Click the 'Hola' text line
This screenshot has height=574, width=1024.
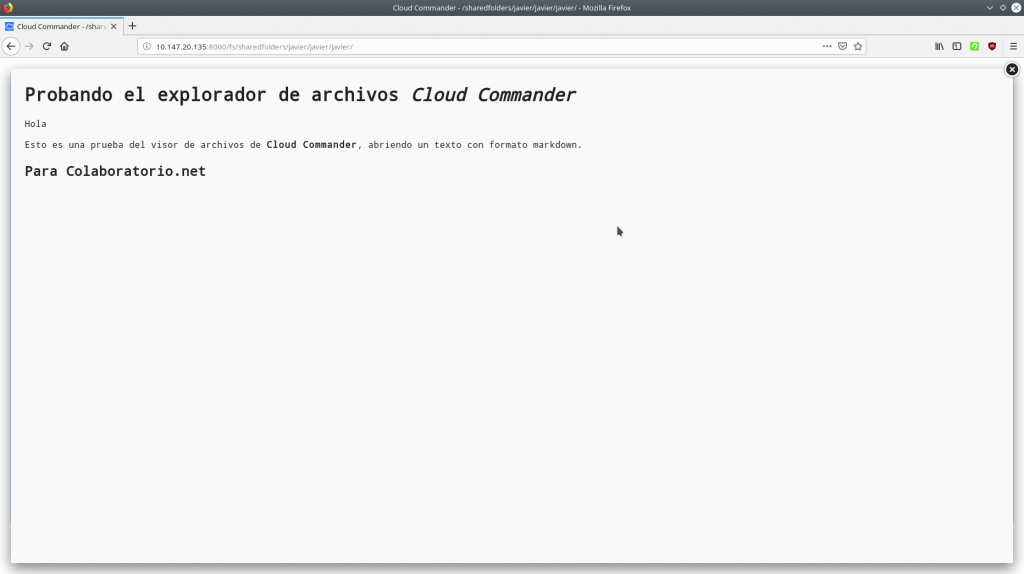pos(35,123)
